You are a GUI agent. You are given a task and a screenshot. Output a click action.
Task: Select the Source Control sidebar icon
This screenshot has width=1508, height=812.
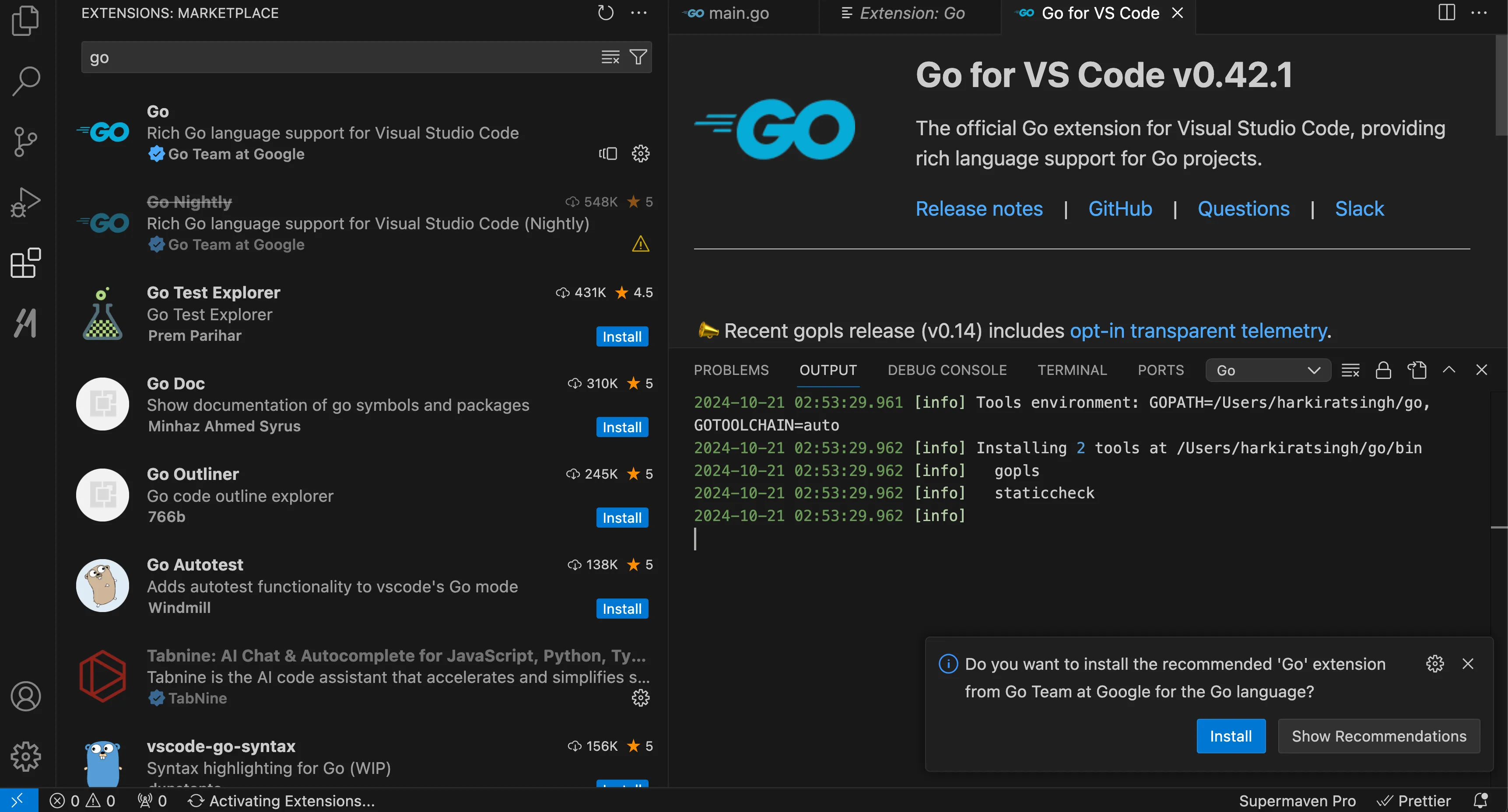click(25, 141)
